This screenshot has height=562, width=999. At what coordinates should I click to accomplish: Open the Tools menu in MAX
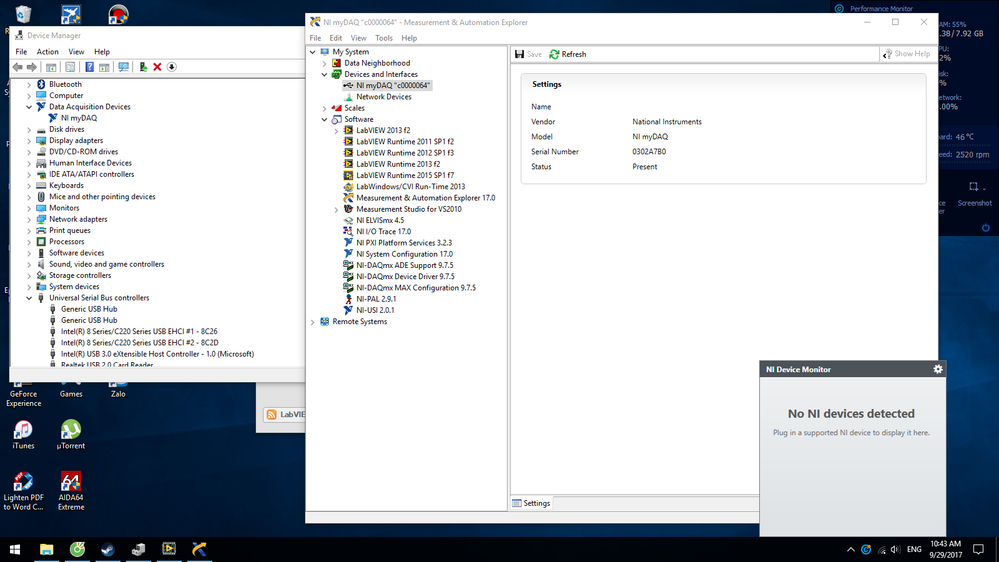[384, 38]
